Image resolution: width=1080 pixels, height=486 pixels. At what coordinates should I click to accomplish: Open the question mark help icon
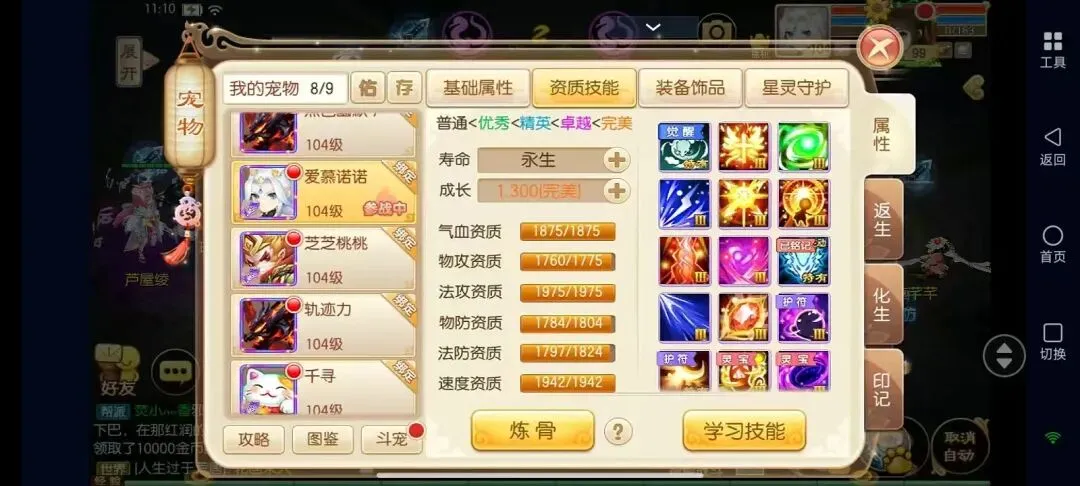pyautogui.click(x=618, y=432)
